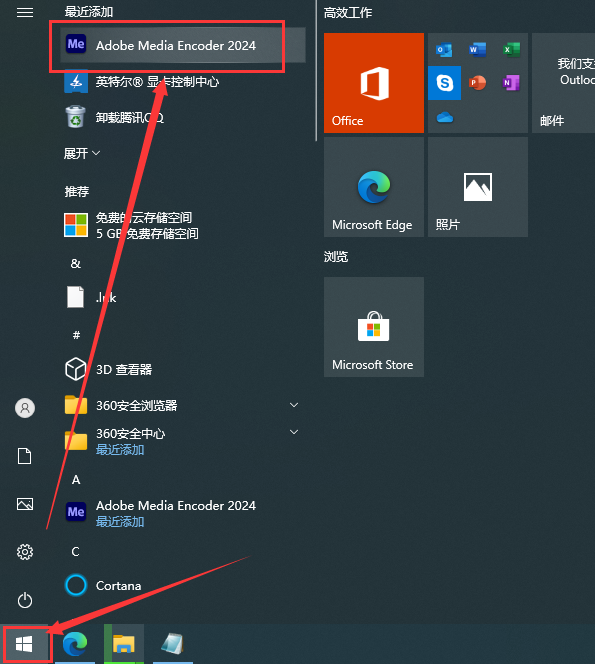Open the .lnk file entry
The width and height of the screenshot is (595, 664).
point(183,297)
